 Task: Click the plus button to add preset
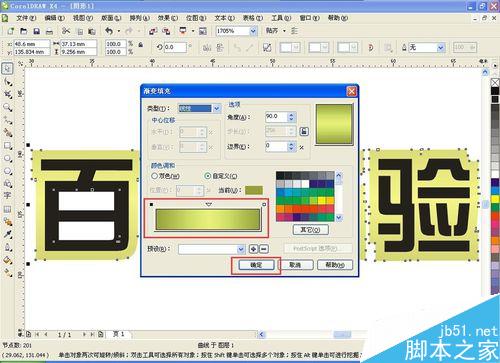(x=253, y=249)
